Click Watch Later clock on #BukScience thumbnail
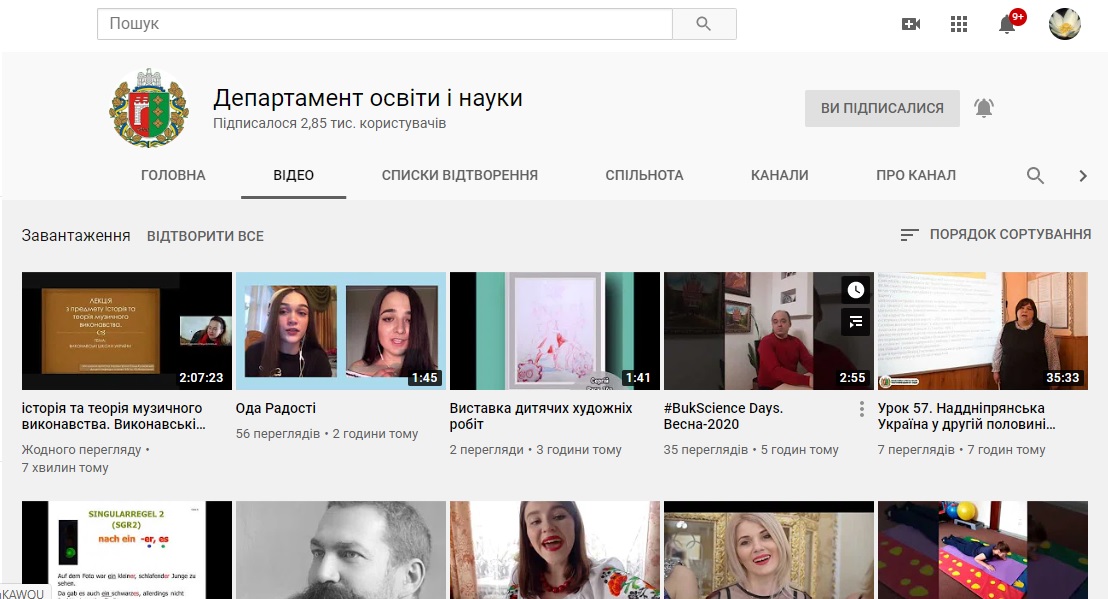The image size is (1108, 599). [x=855, y=290]
